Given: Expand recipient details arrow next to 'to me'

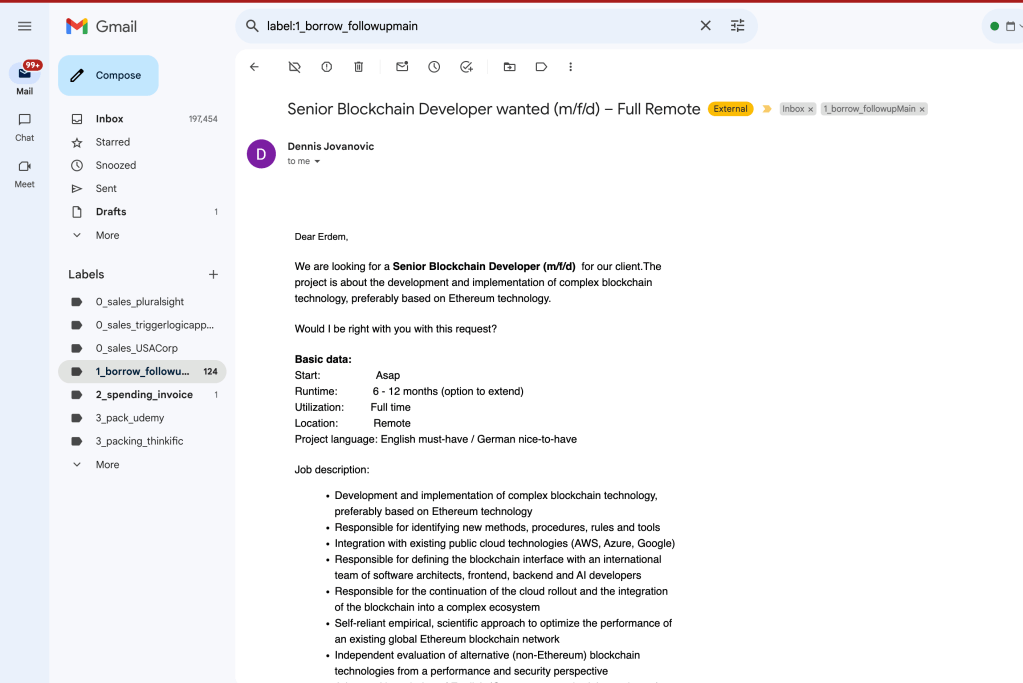Looking at the screenshot, I should (x=317, y=161).
